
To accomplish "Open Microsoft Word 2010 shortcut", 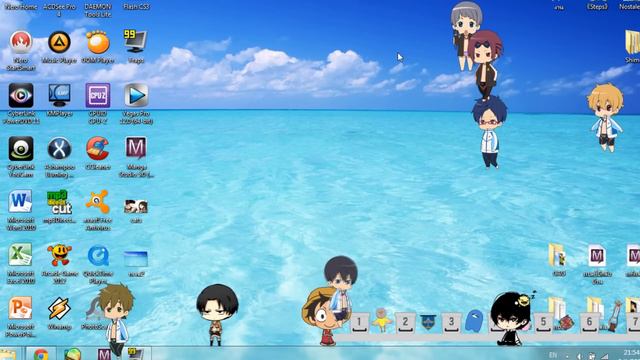I will pyautogui.click(x=20, y=201).
